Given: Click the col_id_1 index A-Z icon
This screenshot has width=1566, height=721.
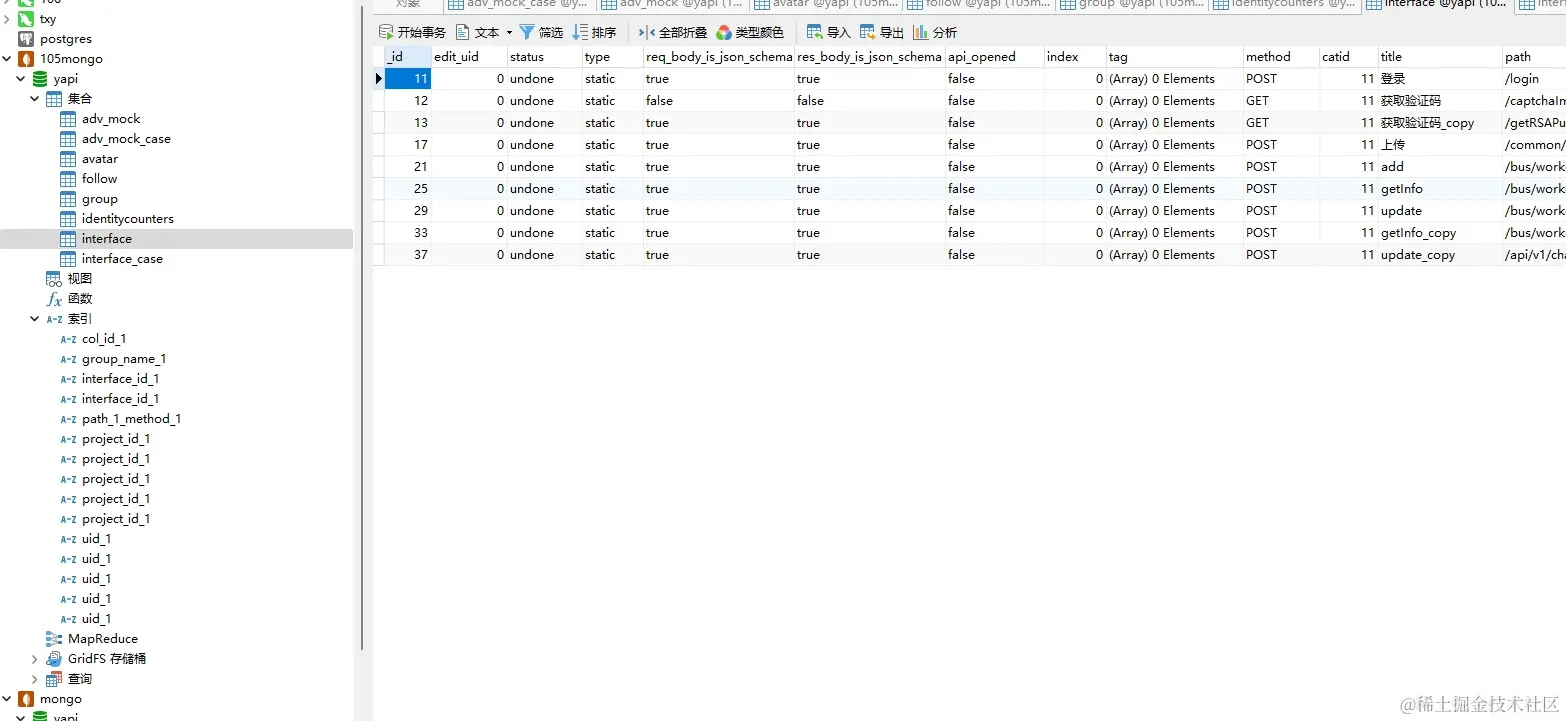Looking at the screenshot, I should click(68, 339).
